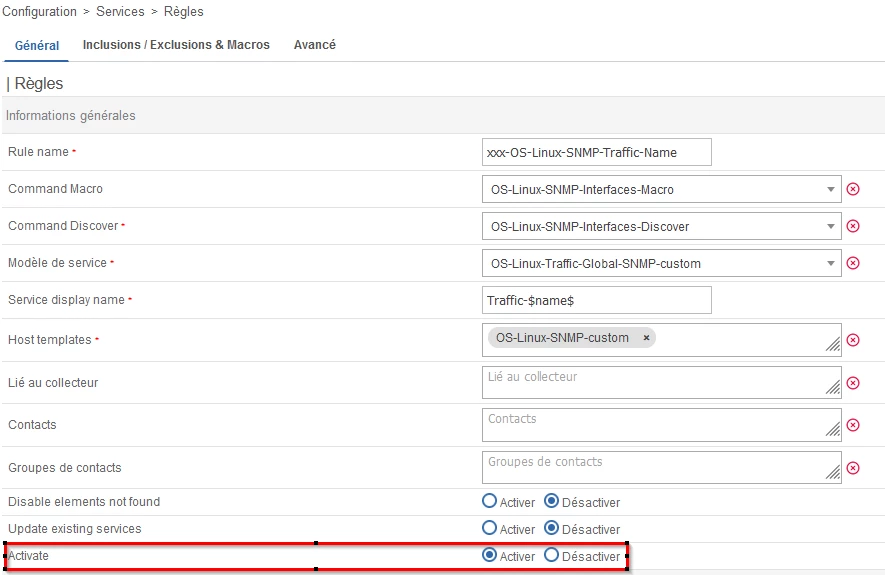Screen dimensions: 885x575
Task: Clear the Contacts field
Action: tap(853, 425)
